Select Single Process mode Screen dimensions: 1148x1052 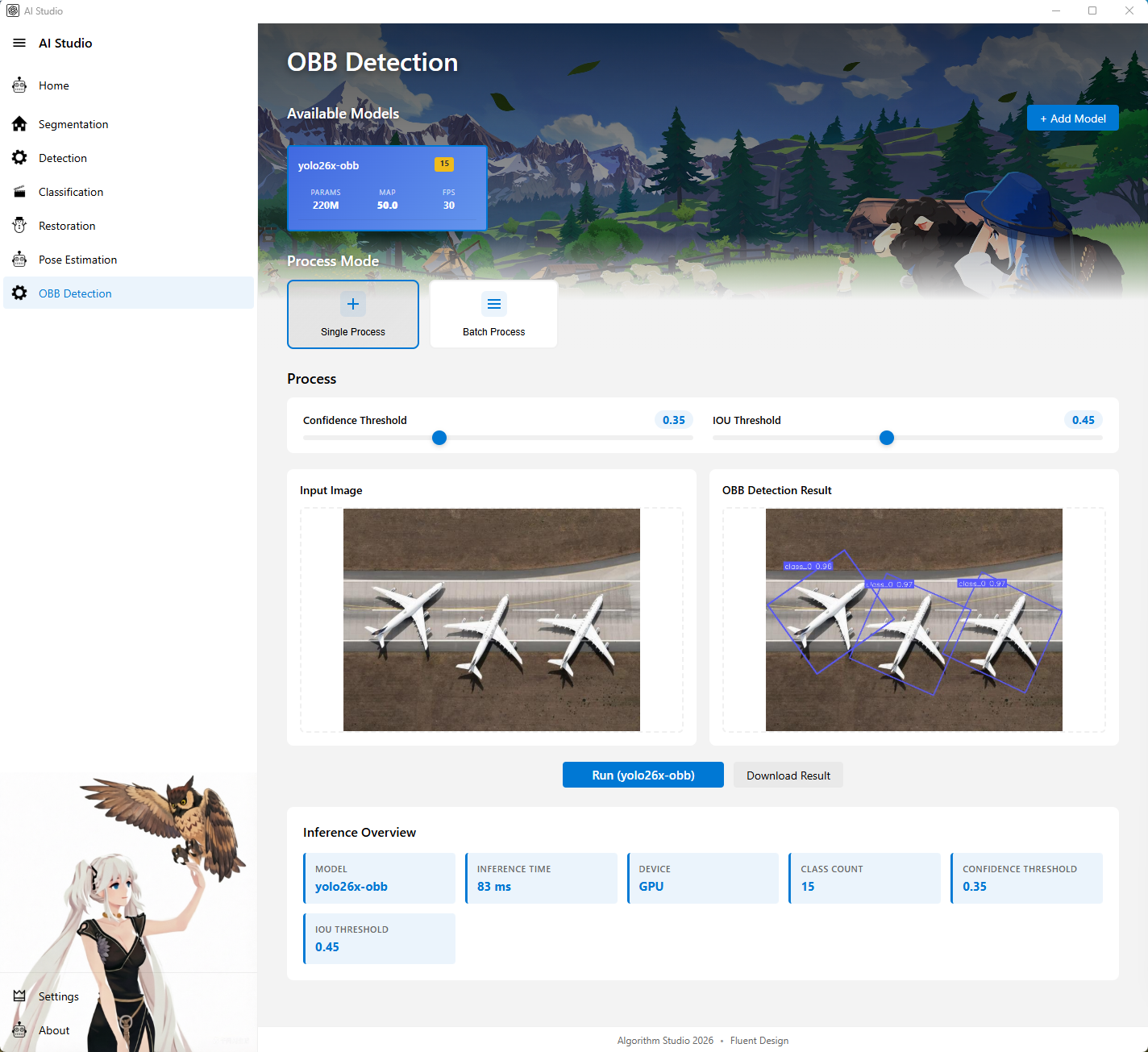point(353,314)
